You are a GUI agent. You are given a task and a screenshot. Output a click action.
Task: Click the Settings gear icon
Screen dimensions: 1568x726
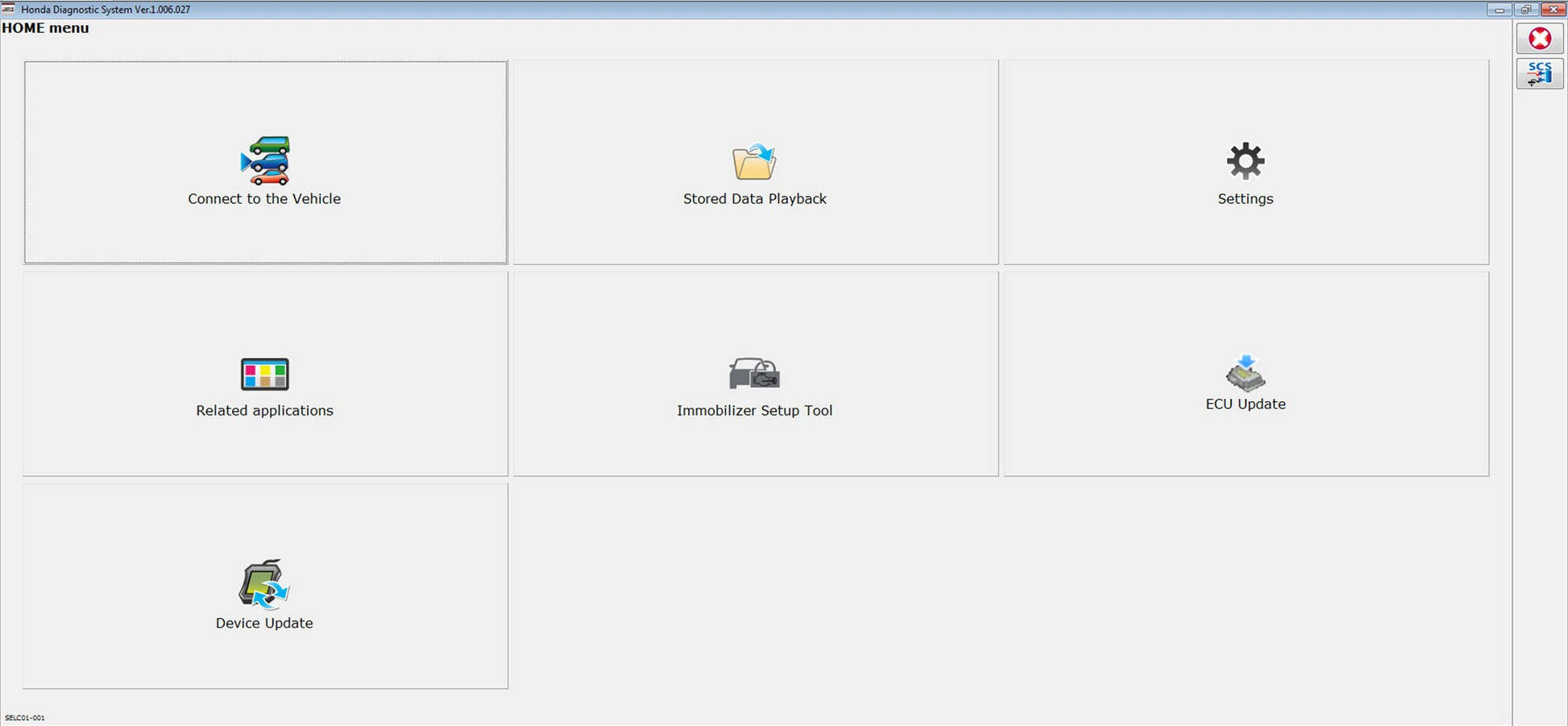[1245, 161]
